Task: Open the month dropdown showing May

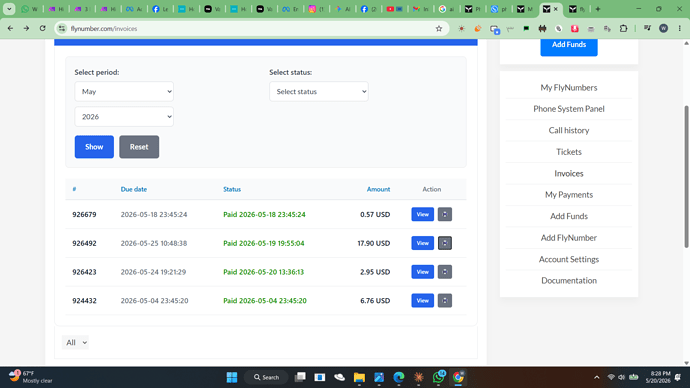Action: [124, 92]
